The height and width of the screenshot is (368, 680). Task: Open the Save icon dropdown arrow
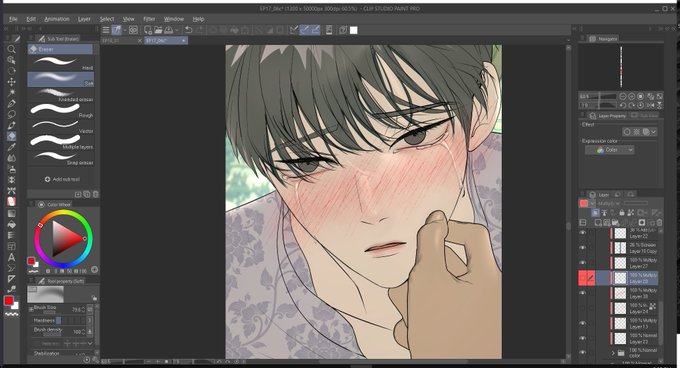177,30
